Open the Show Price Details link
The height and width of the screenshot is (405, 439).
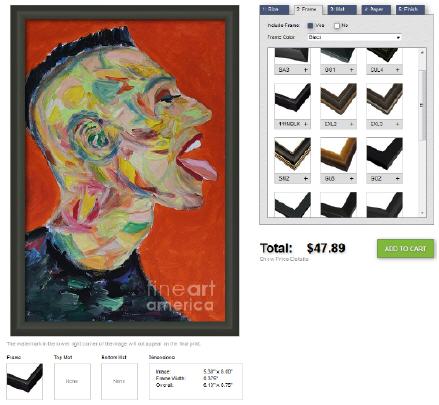284,259
